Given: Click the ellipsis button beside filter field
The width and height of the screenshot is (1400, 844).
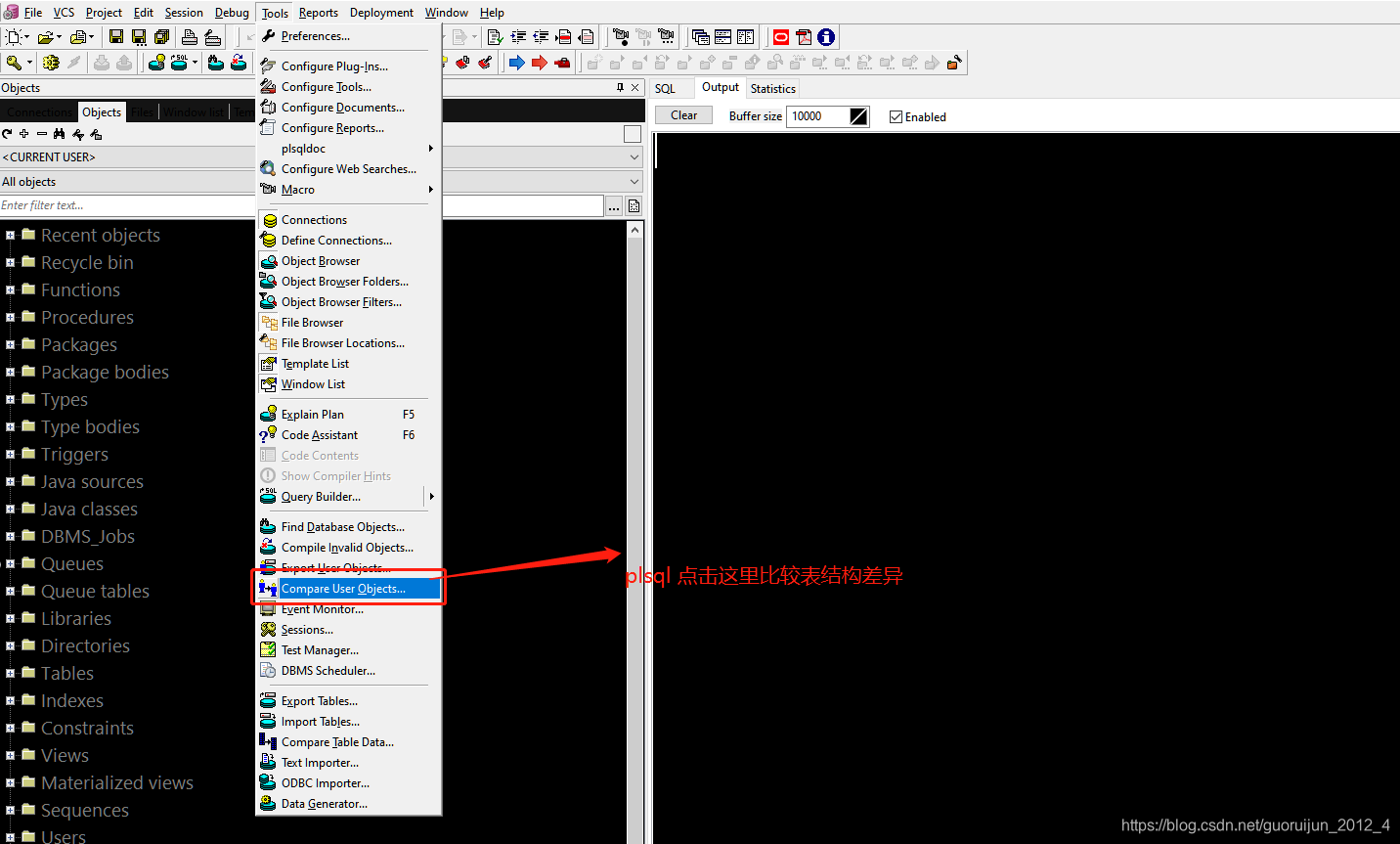Looking at the screenshot, I should click(614, 206).
